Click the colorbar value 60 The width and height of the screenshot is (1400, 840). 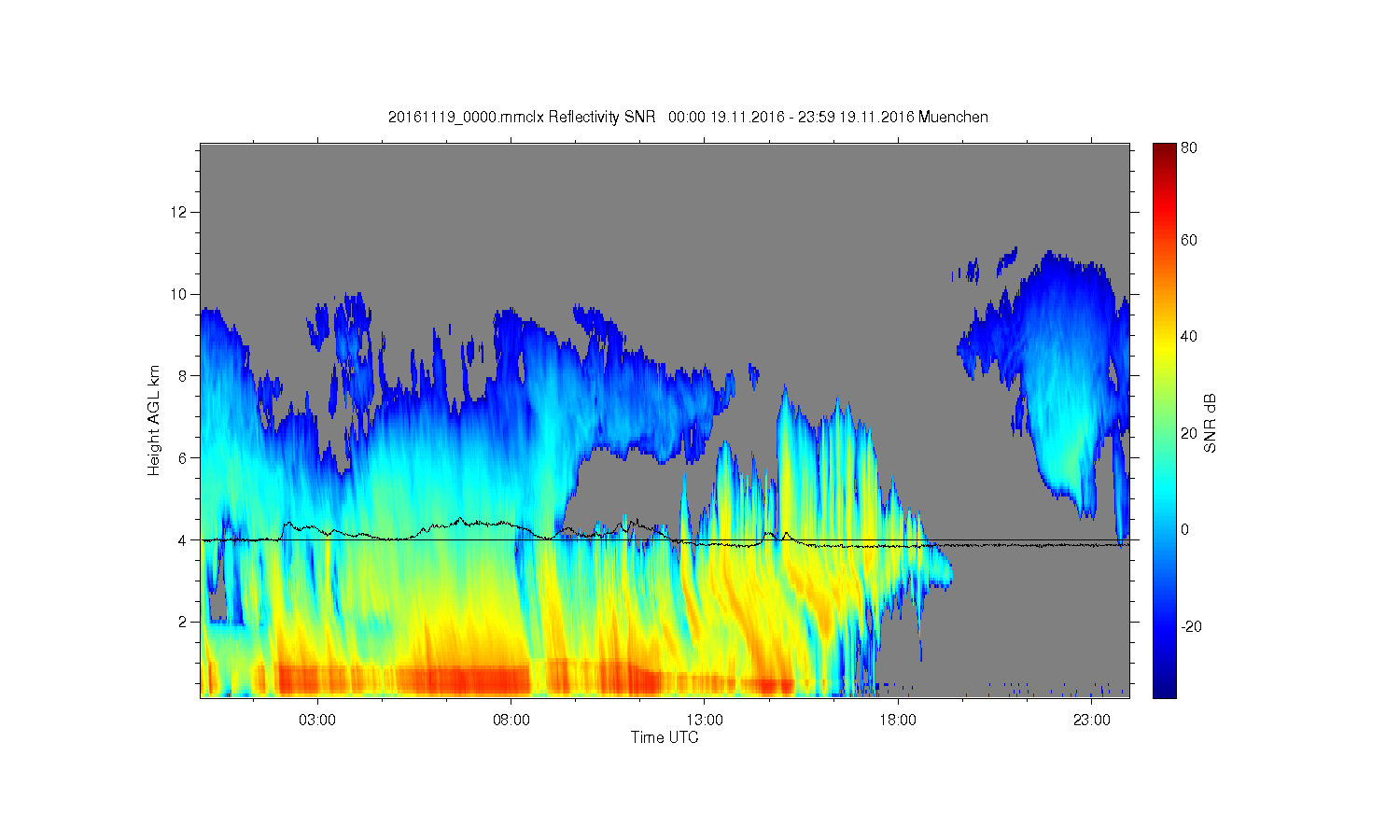pos(1189,241)
